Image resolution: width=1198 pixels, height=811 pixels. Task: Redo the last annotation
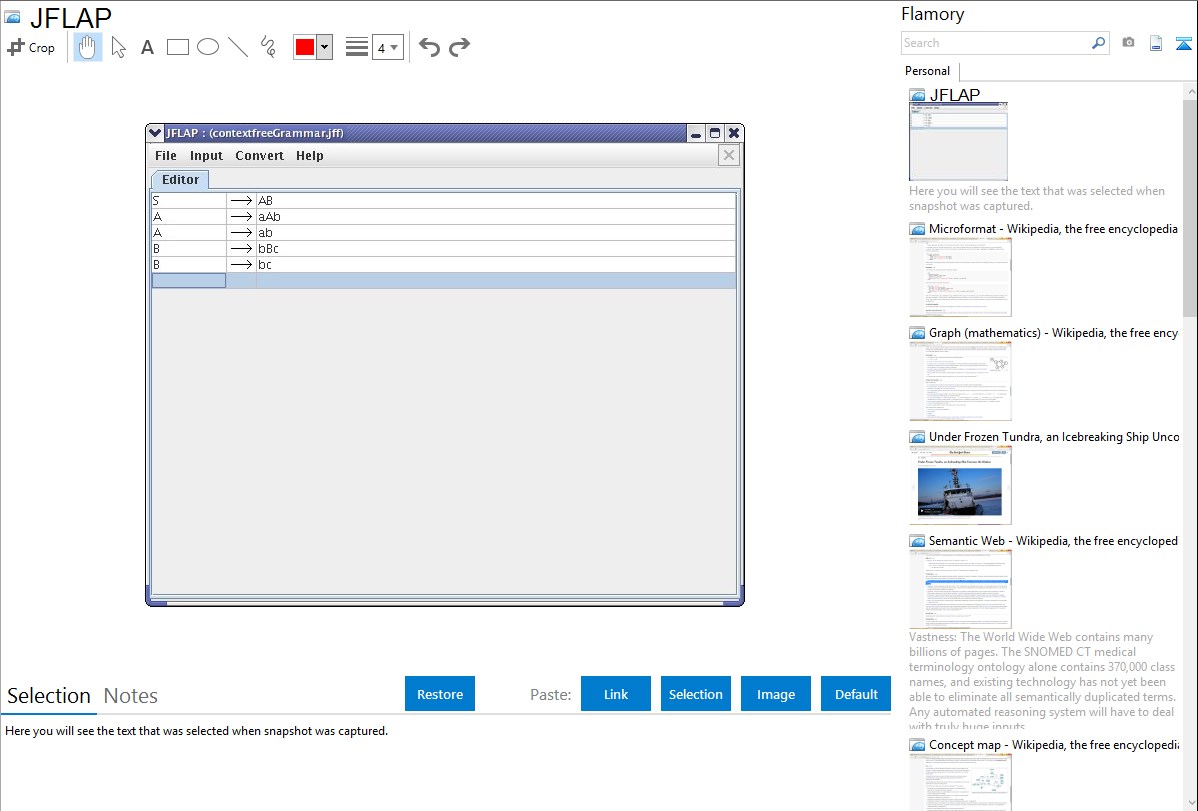(459, 47)
